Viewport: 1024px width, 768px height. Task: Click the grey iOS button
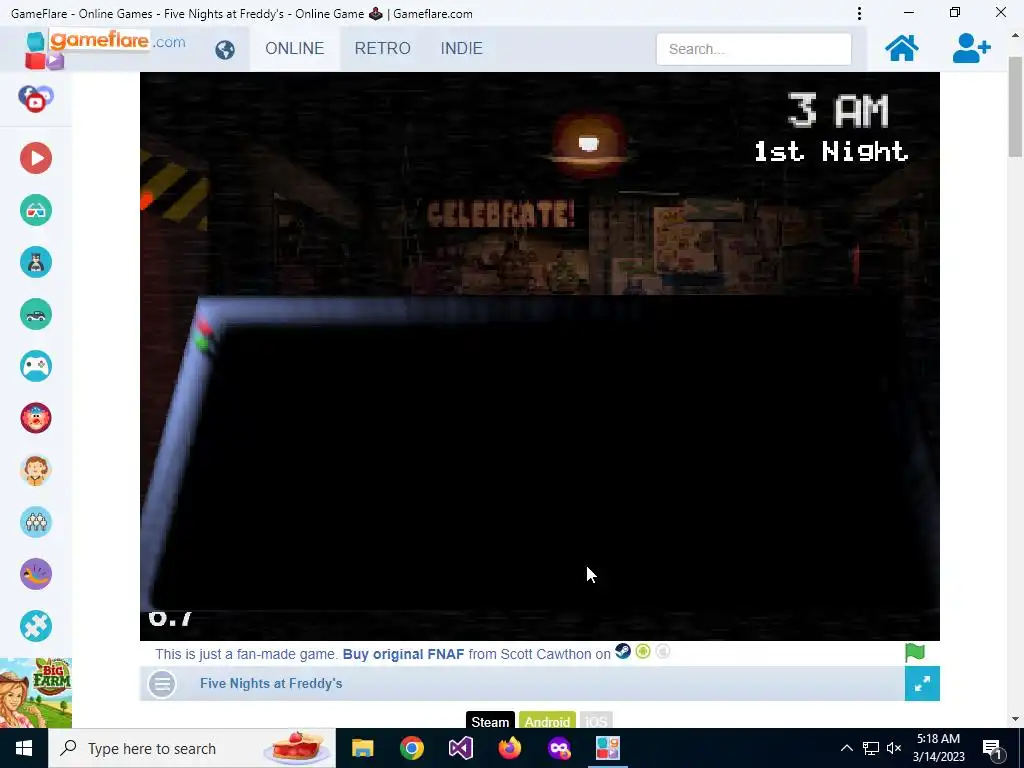pos(596,721)
